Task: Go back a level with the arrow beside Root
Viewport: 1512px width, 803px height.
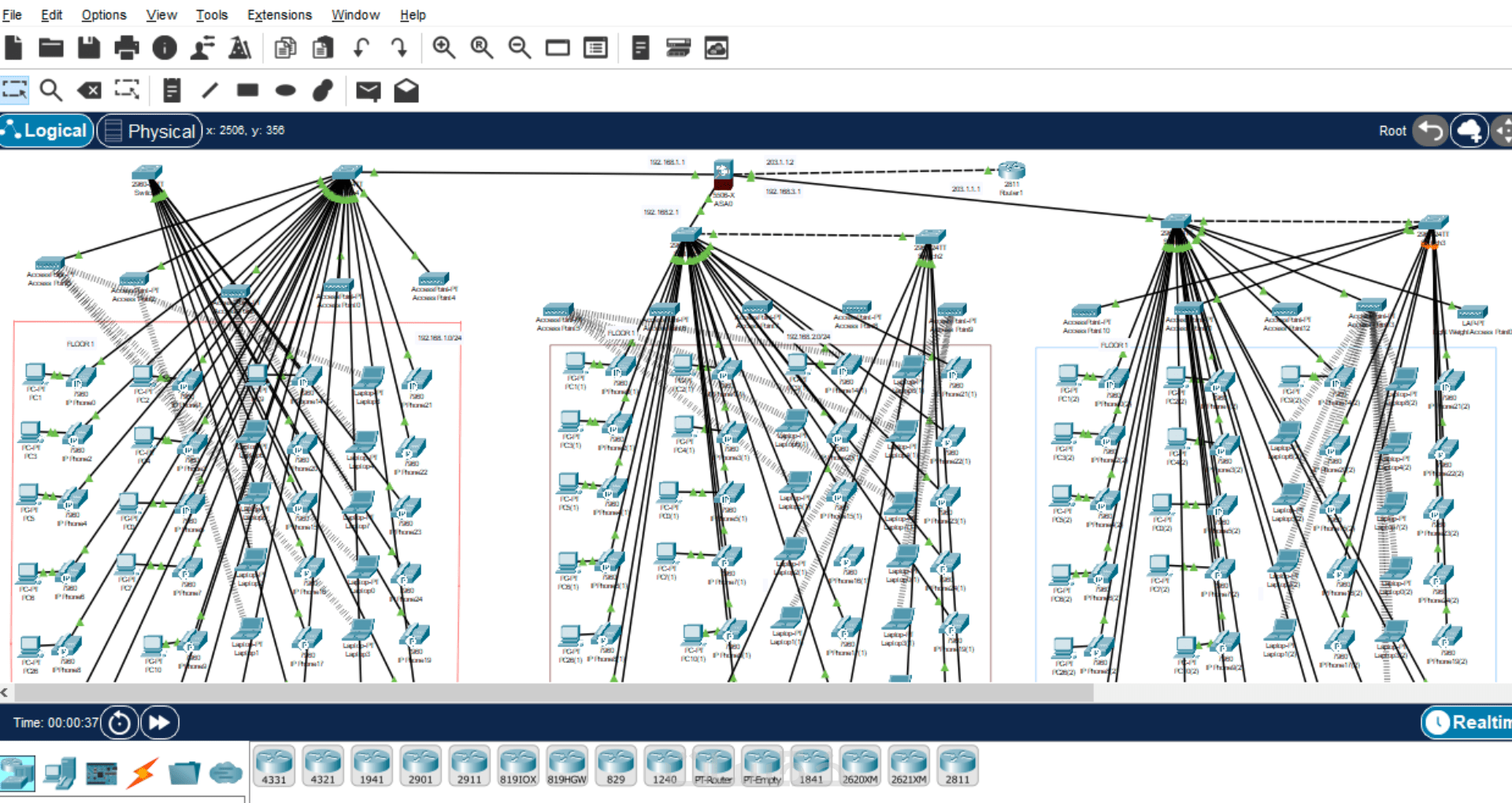Action: tap(1430, 131)
